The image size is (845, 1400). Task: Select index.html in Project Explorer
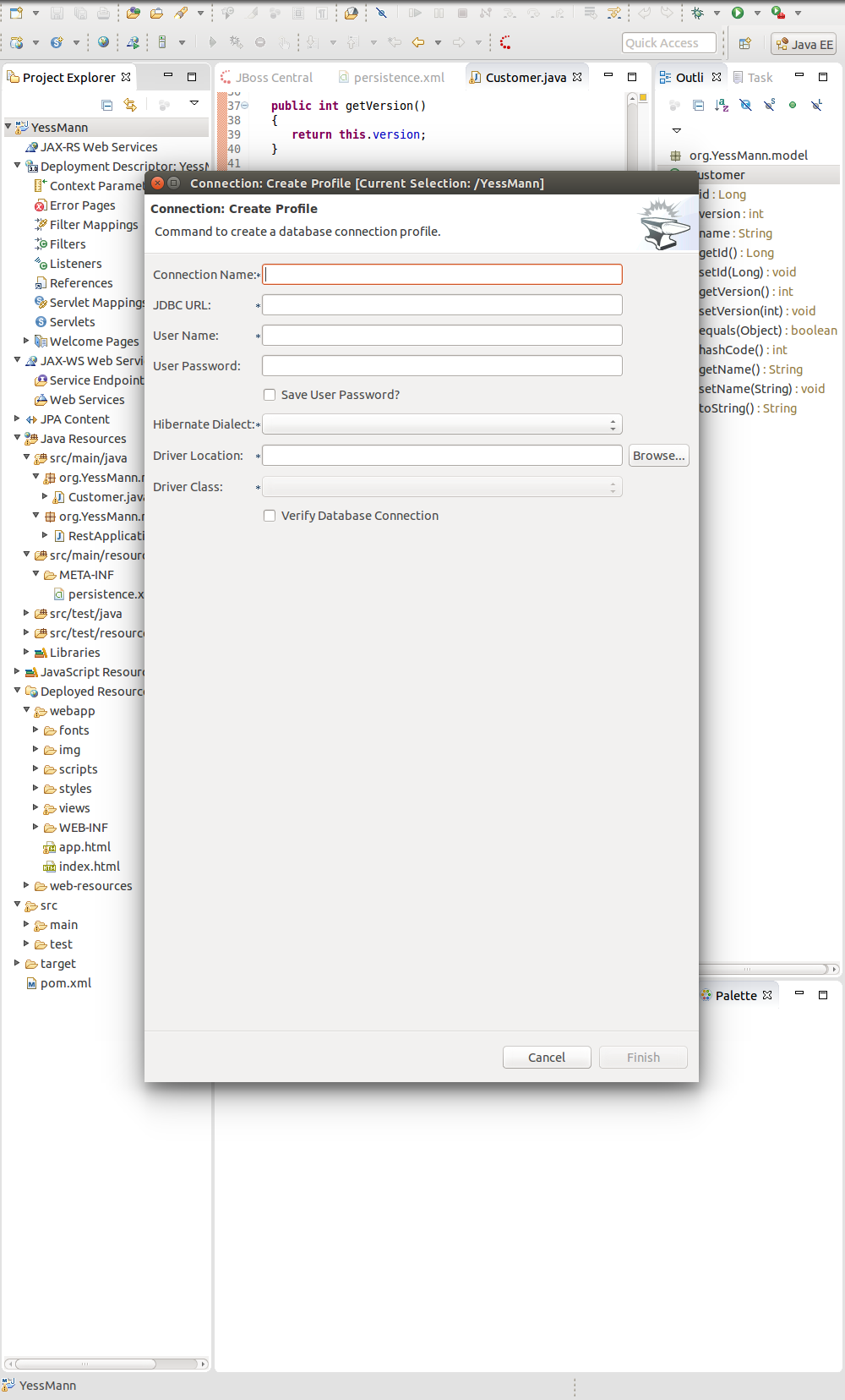(81, 867)
